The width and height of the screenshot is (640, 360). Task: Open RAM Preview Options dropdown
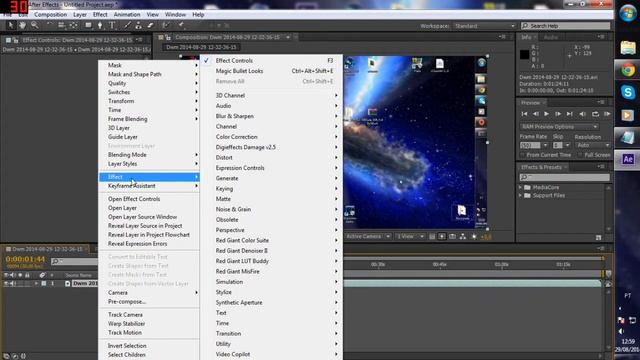click(x=559, y=127)
